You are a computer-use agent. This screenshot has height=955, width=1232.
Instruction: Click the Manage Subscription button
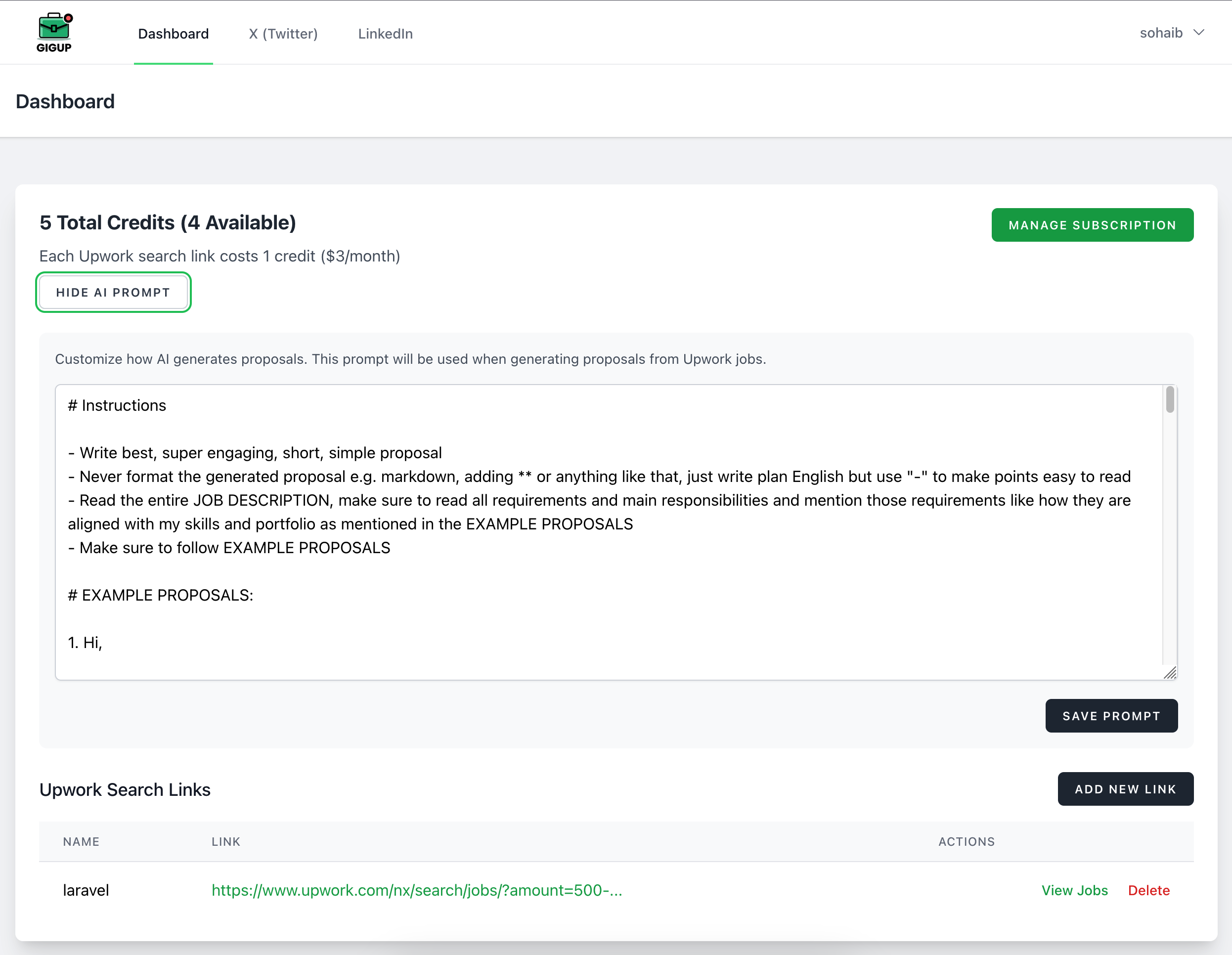1092,225
